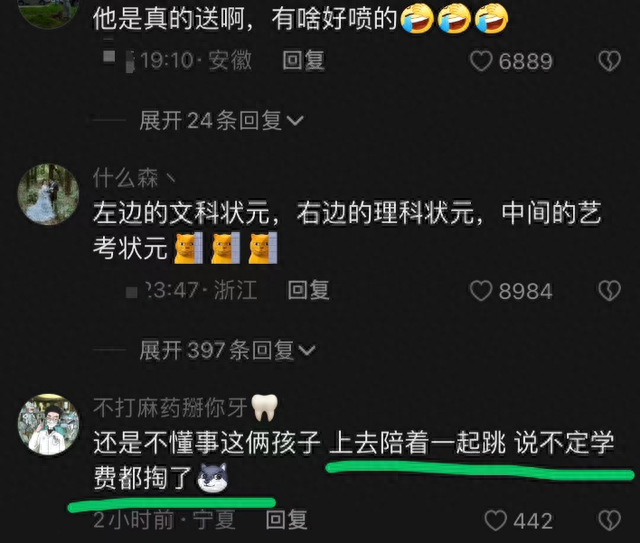Open 不打麻药掰你牙 user avatar
This screenshot has height=543, width=640.
tap(48, 424)
